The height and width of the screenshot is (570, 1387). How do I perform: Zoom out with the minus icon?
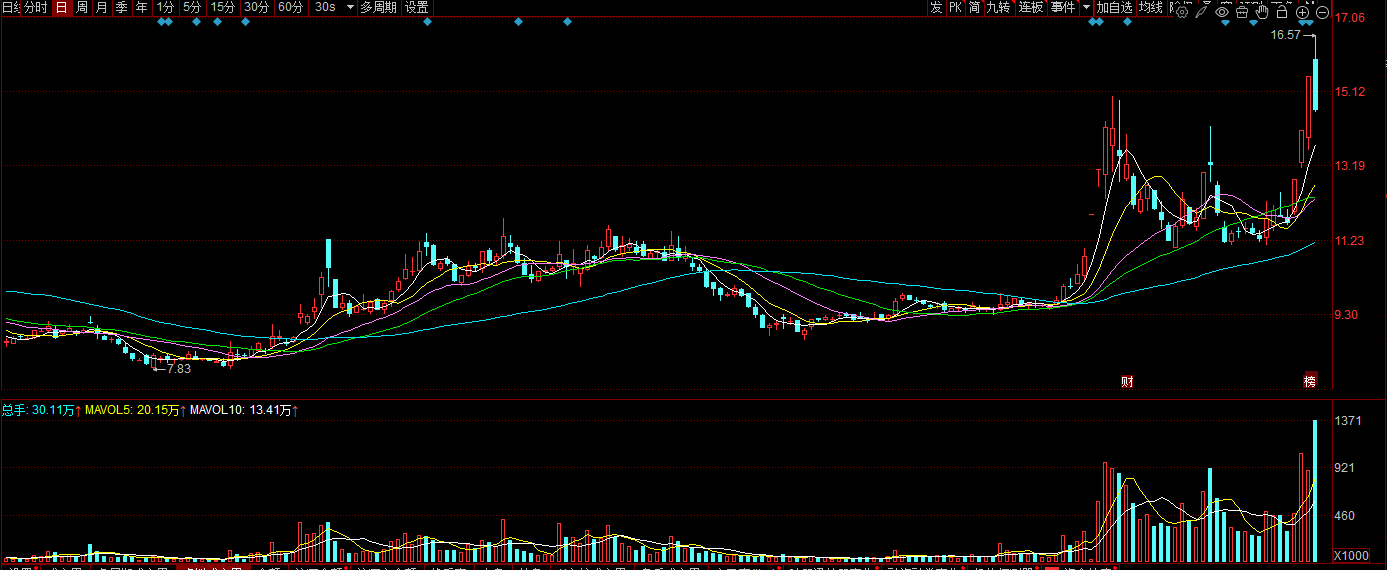1323,12
